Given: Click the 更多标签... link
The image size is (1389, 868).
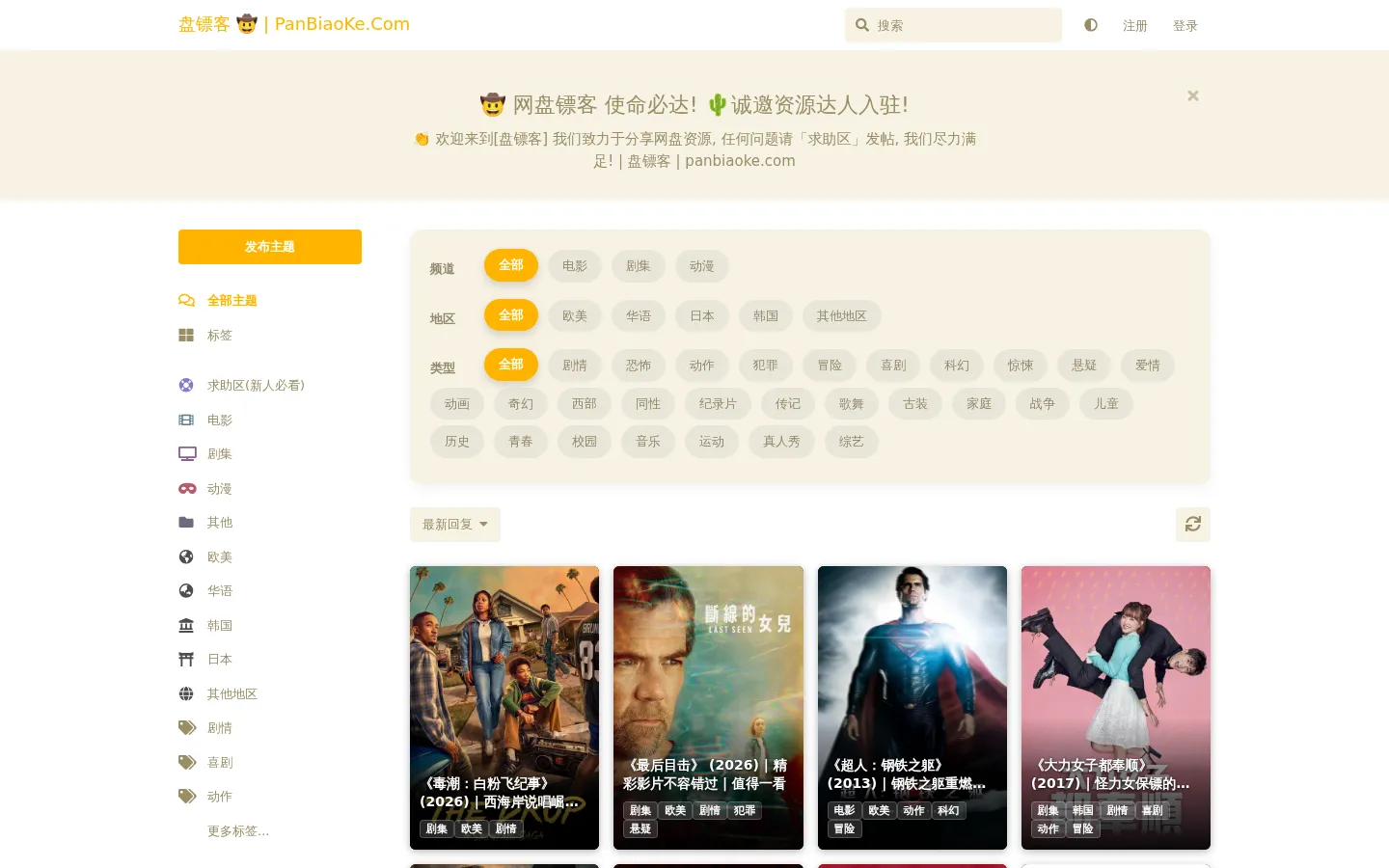Looking at the screenshot, I should tap(238, 831).
